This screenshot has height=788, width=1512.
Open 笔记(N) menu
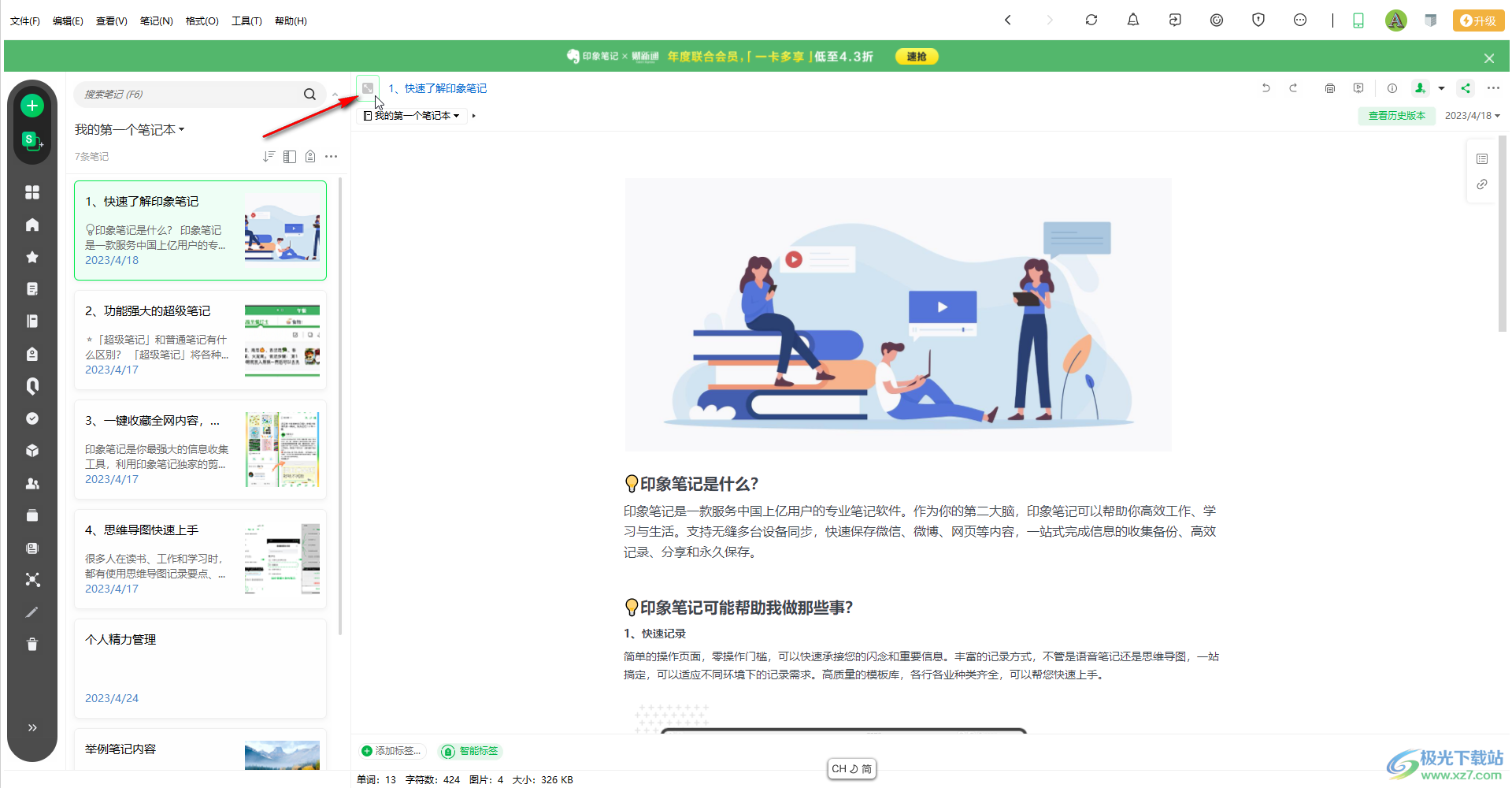(x=157, y=21)
